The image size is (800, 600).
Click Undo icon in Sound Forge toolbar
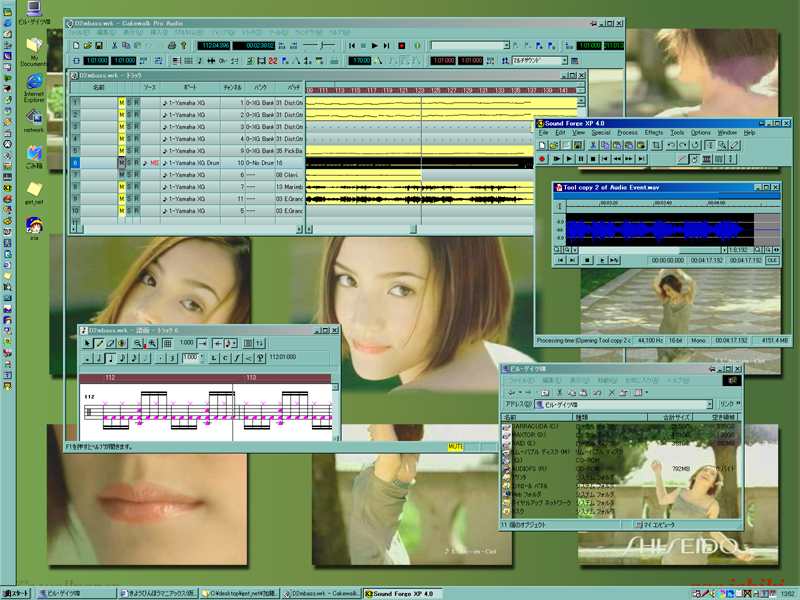(671, 145)
